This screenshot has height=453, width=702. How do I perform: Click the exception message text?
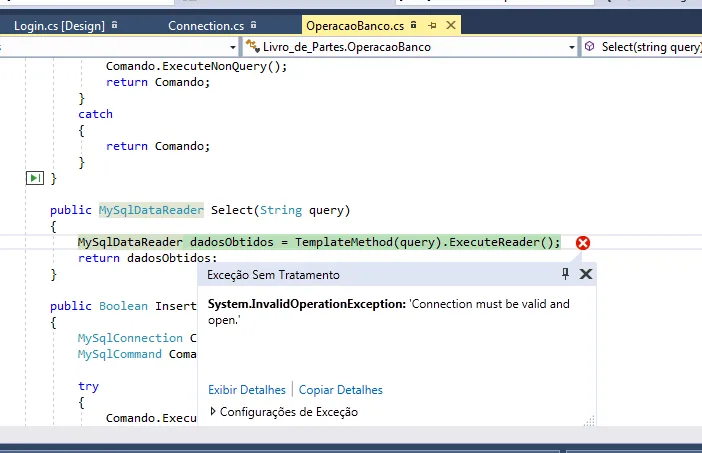point(389,312)
